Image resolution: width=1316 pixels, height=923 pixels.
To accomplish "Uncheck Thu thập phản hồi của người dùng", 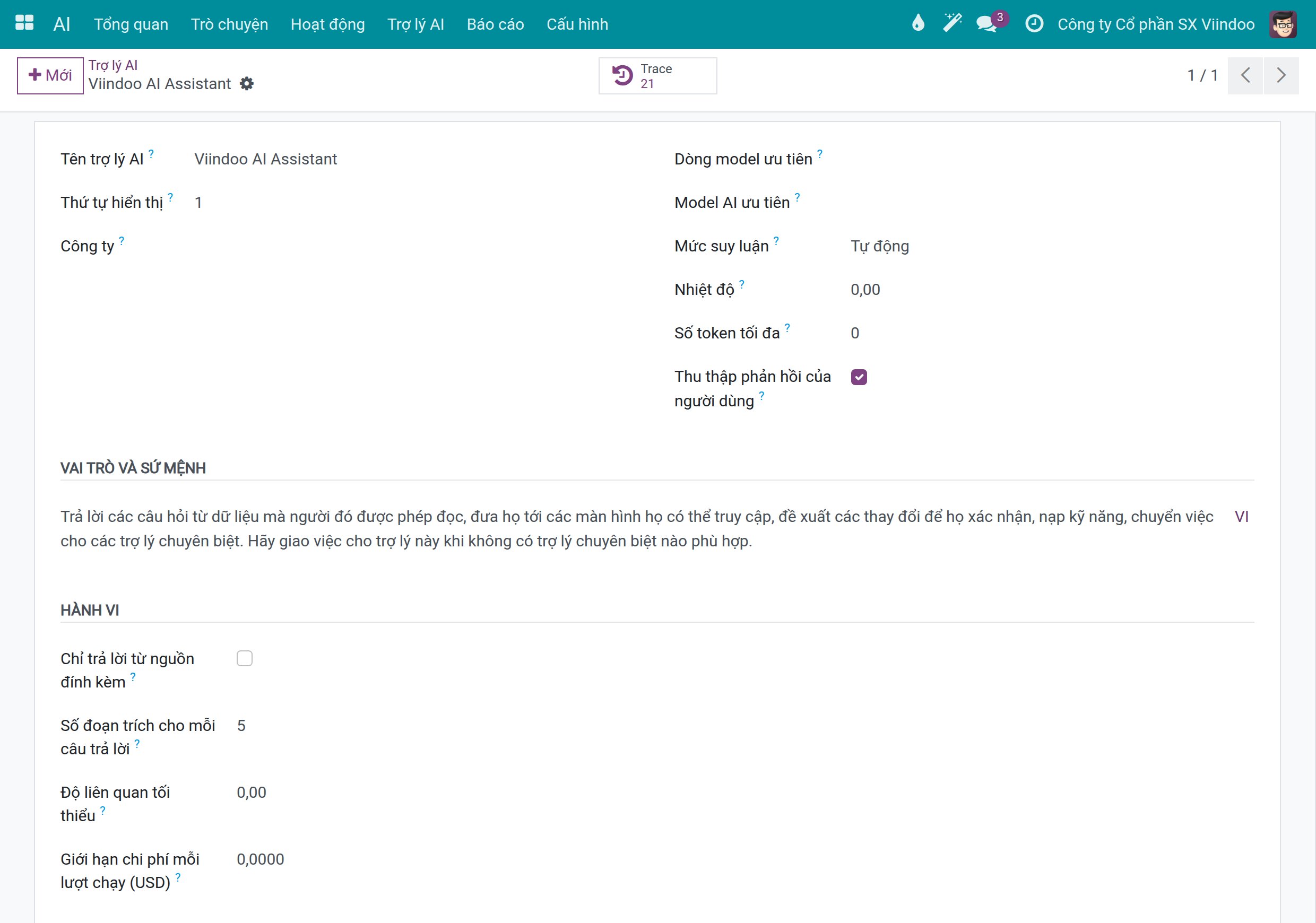I will tap(859, 377).
